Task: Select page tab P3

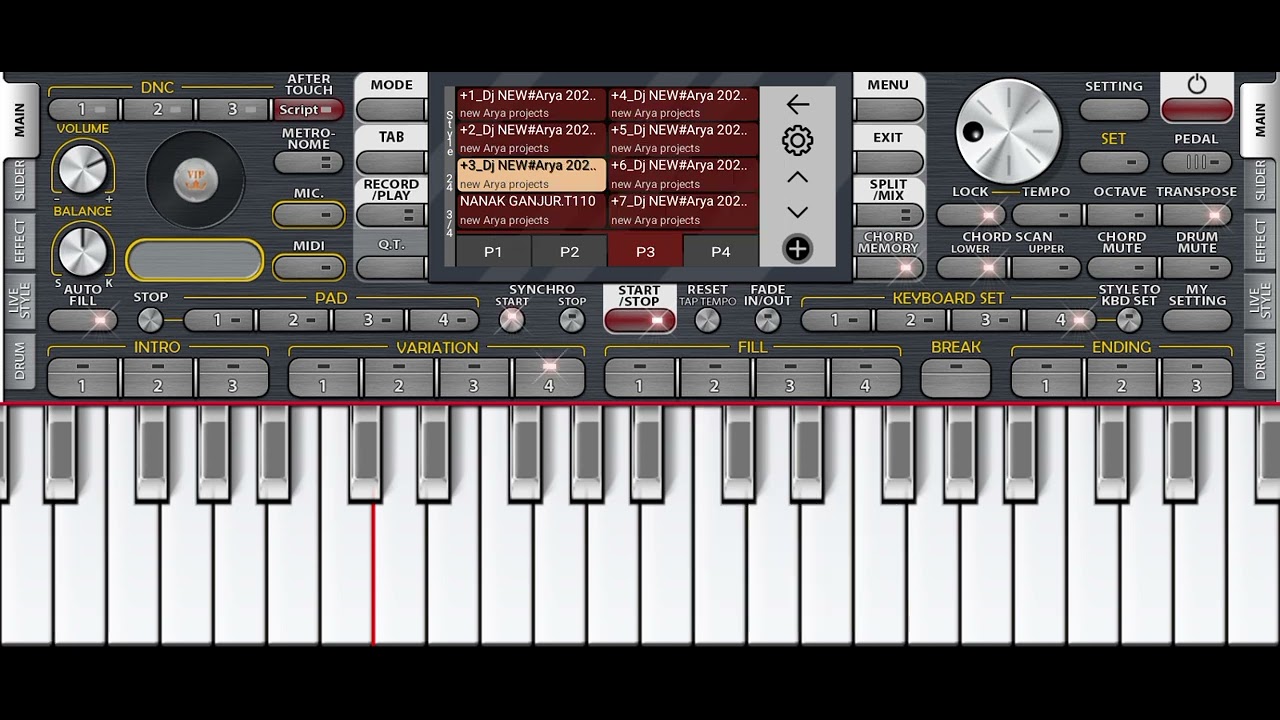Action: click(x=645, y=251)
